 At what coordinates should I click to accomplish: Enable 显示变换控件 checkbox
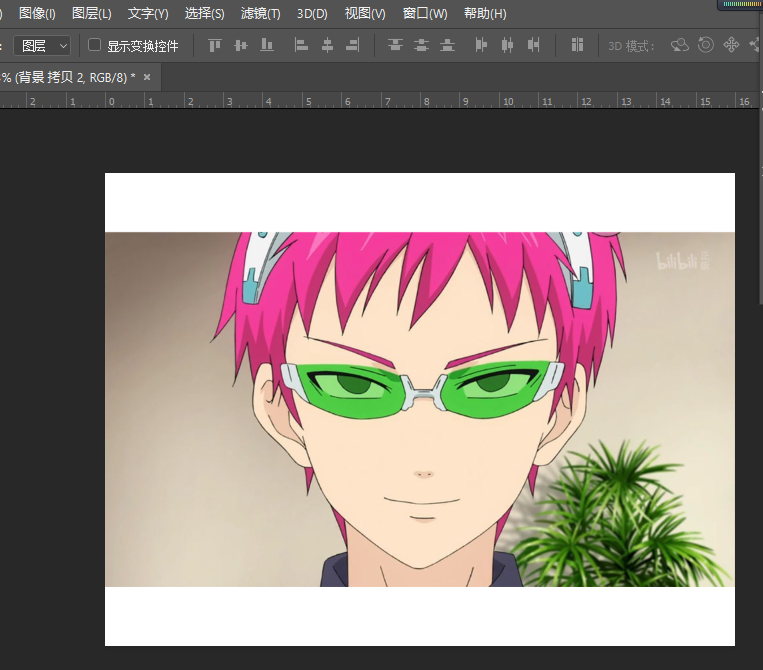(94, 45)
